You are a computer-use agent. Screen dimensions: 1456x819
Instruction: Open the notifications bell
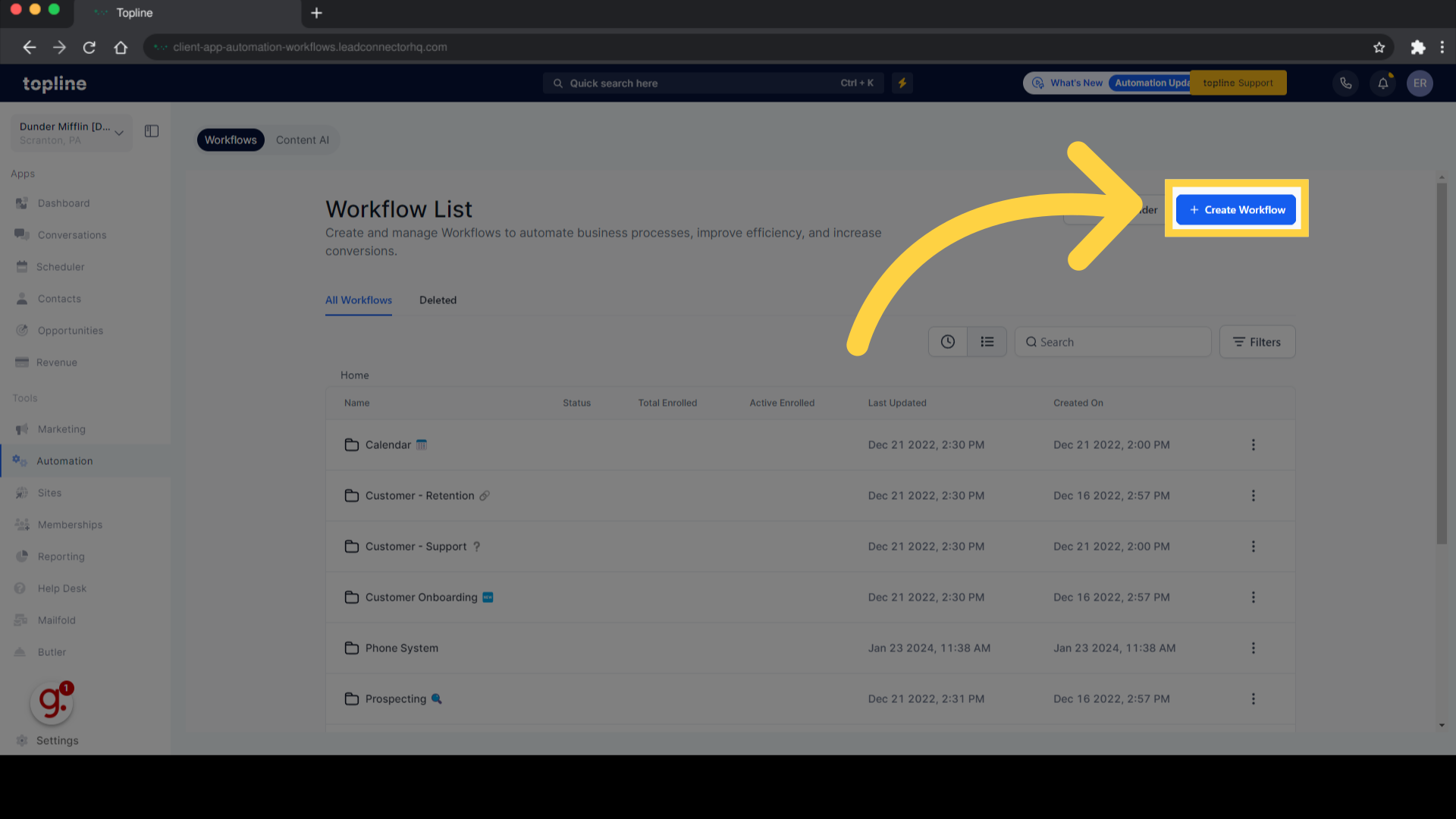(x=1382, y=83)
